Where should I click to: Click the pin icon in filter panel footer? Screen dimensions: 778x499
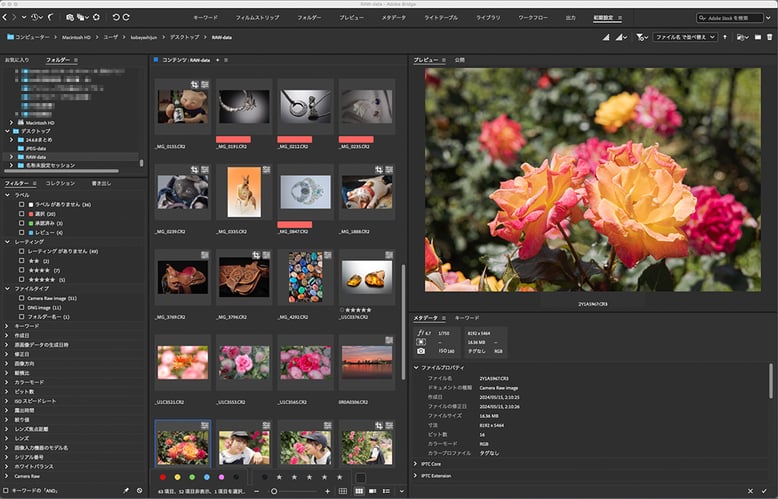126,491
